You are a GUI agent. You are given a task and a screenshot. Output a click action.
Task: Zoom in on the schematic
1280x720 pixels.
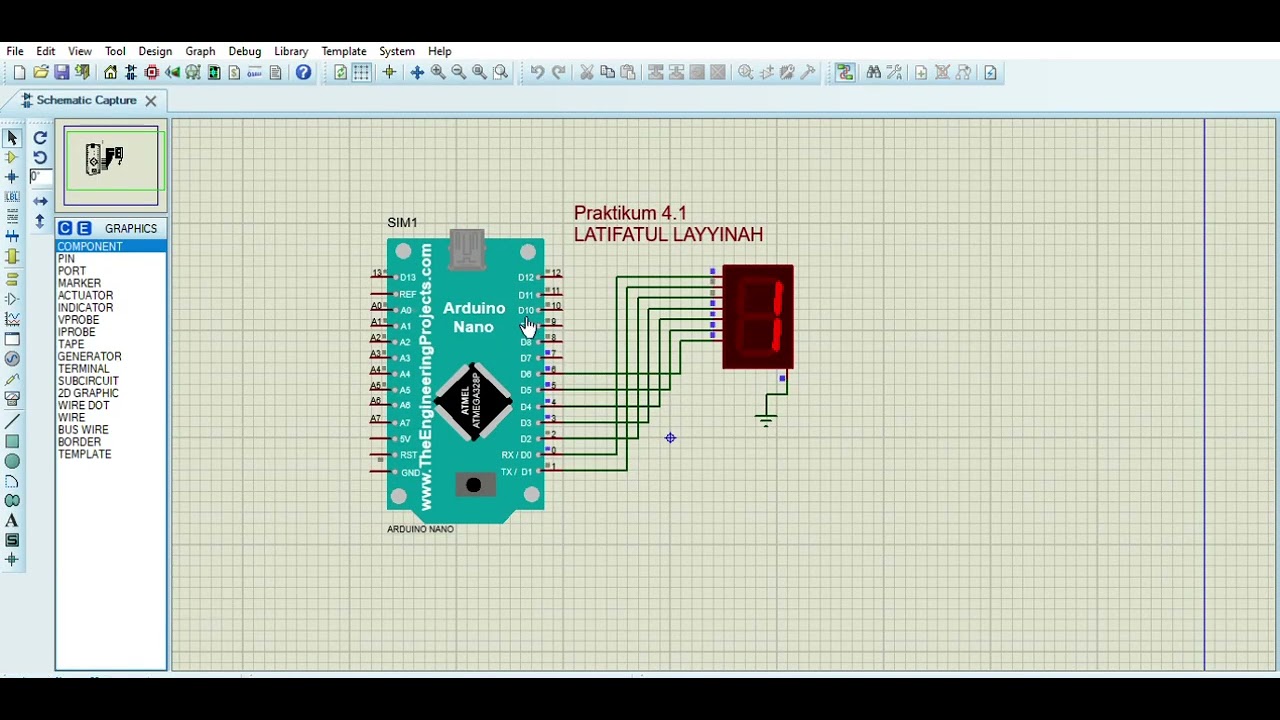pyautogui.click(x=438, y=72)
